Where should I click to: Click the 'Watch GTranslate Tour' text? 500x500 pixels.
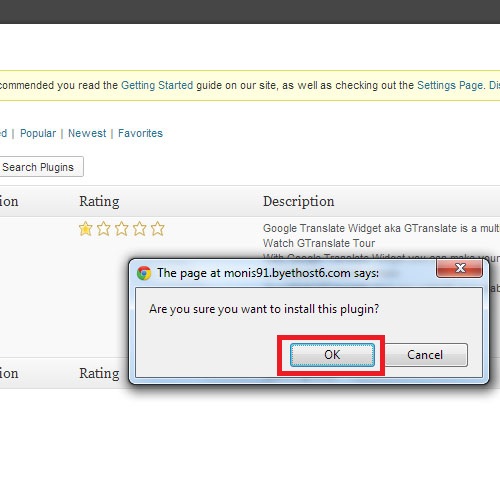click(x=319, y=243)
